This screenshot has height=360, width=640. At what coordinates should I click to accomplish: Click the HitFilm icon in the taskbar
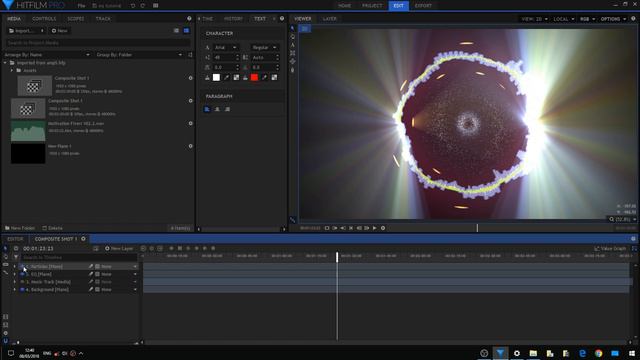click(x=500, y=353)
